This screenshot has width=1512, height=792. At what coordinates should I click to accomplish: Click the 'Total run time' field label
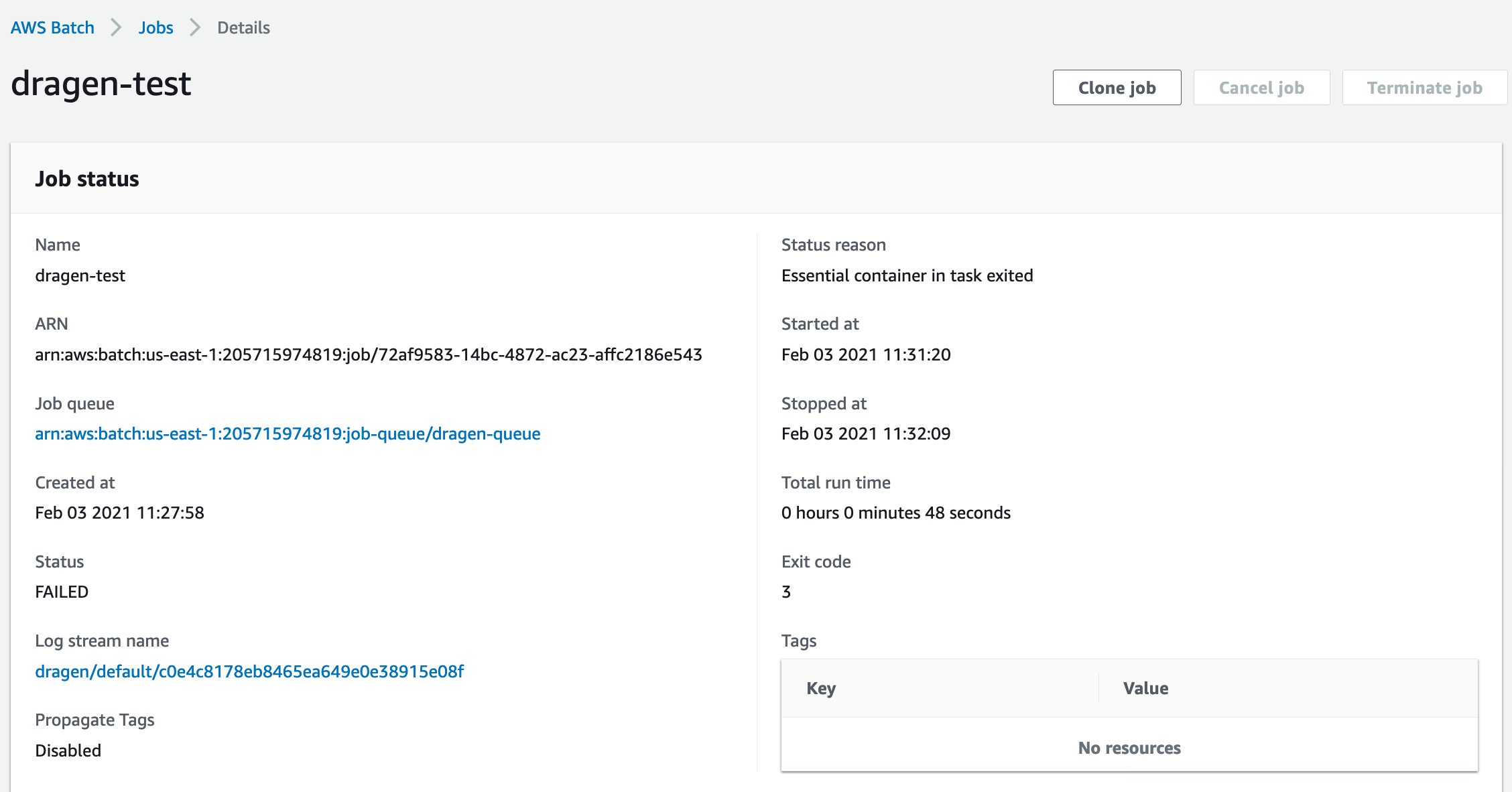click(x=836, y=482)
